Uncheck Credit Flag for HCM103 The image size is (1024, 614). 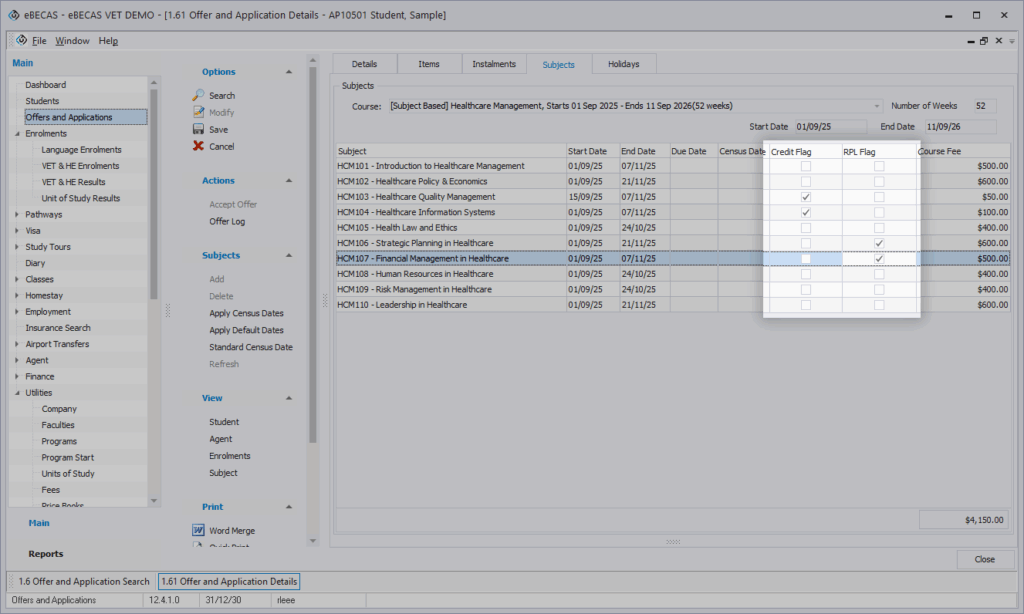tap(806, 197)
